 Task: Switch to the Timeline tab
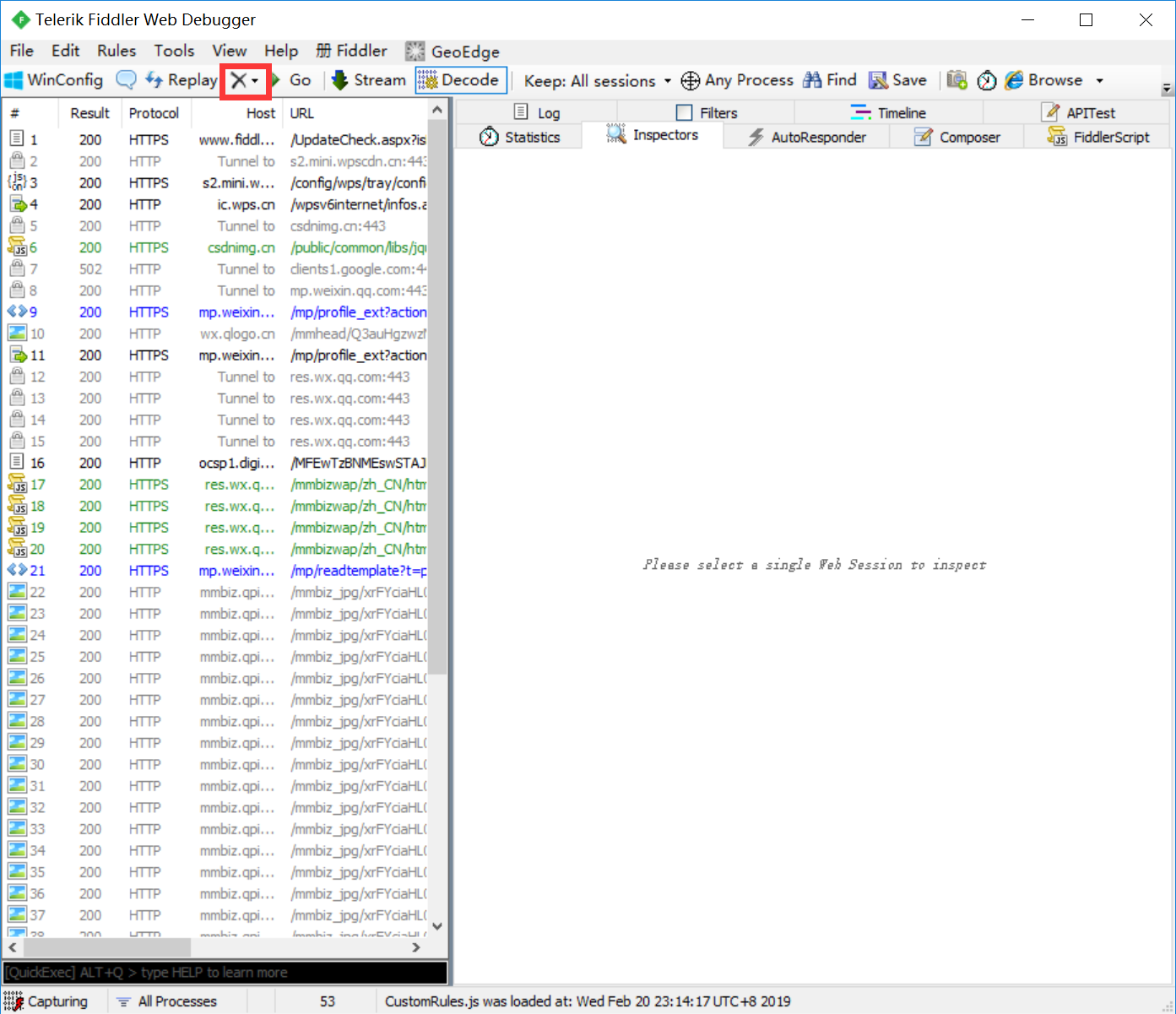point(888,112)
